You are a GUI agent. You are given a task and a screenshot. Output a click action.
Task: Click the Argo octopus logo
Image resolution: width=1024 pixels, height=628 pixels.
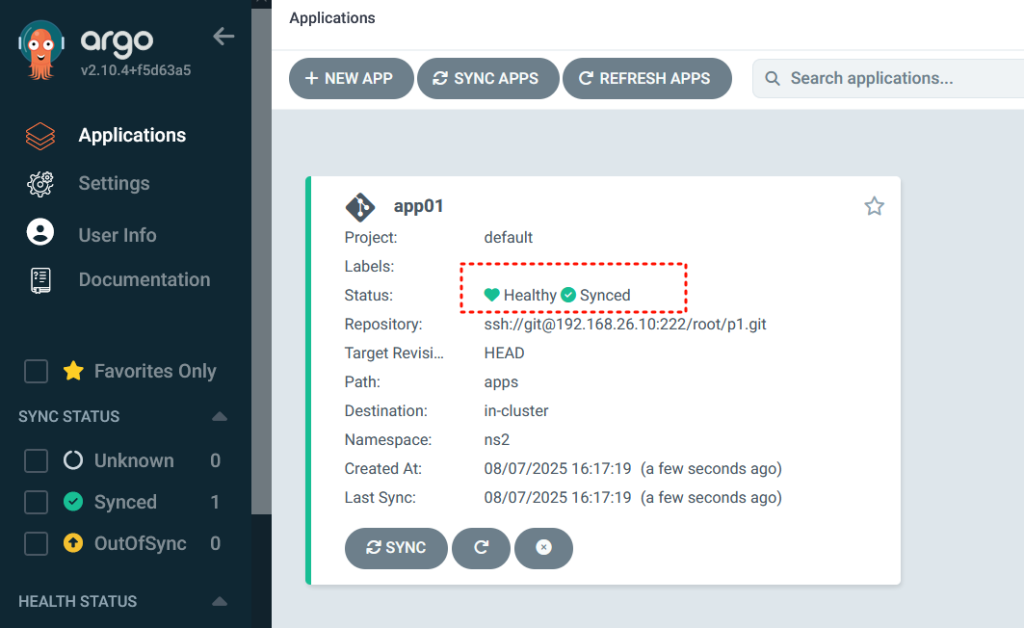pyautogui.click(x=41, y=52)
